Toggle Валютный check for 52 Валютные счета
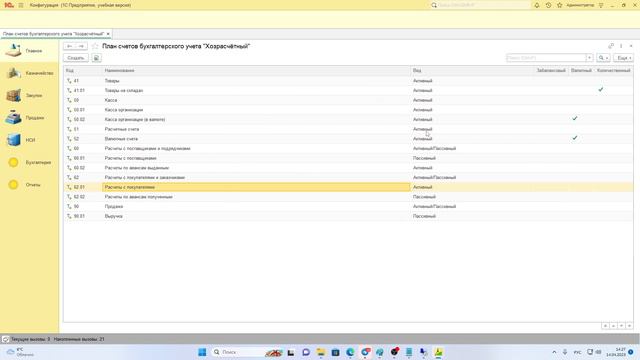 575,138
